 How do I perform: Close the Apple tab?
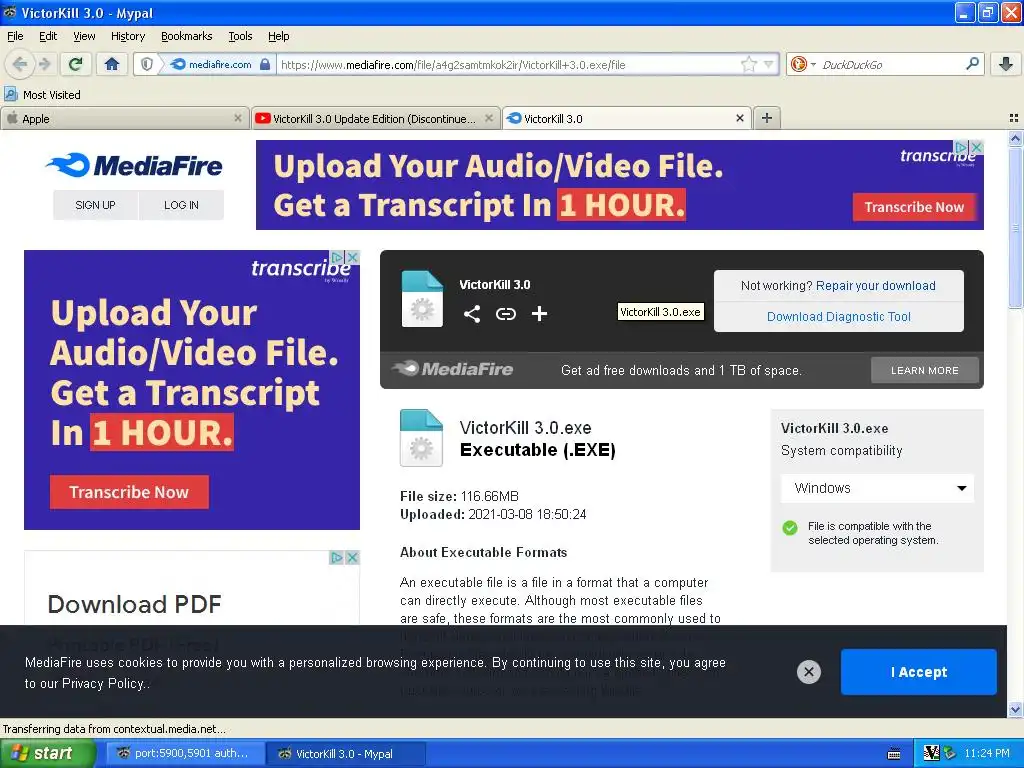pyautogui.click(x=238, y=118)
